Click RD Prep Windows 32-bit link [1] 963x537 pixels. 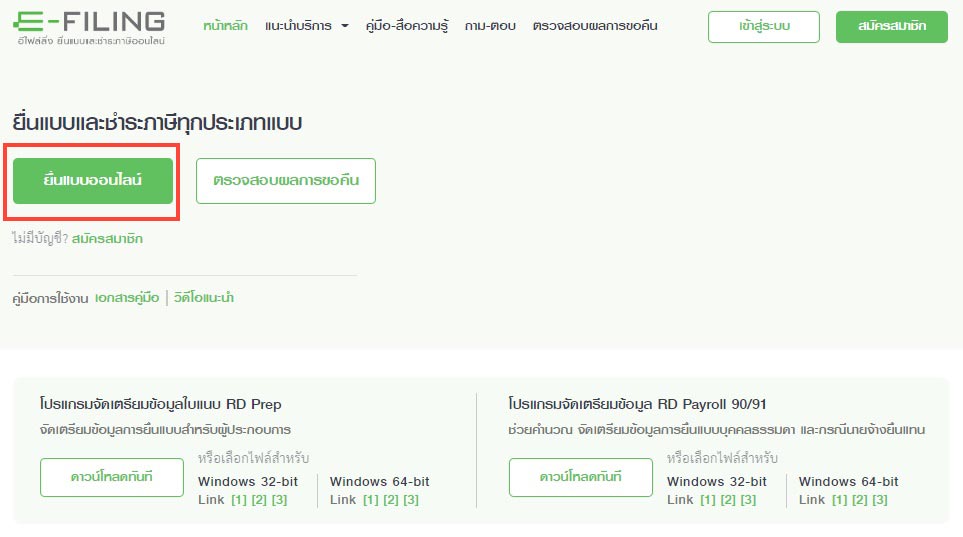pos(238,500)
